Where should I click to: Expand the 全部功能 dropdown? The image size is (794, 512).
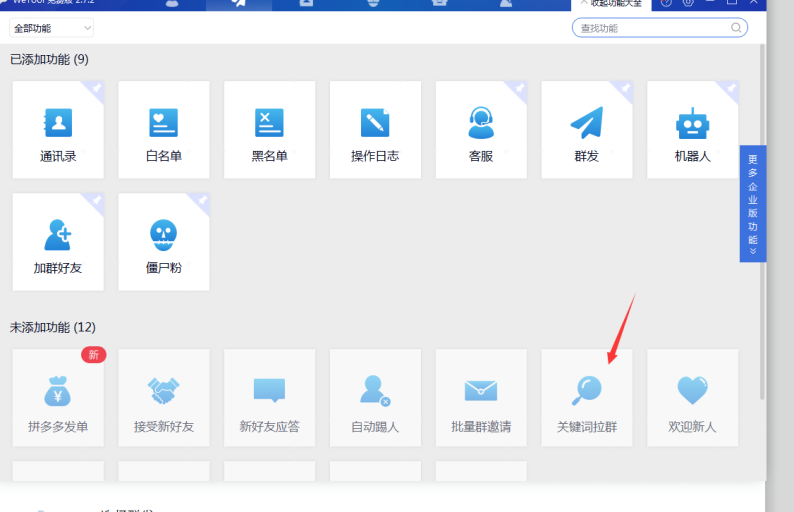52,28
